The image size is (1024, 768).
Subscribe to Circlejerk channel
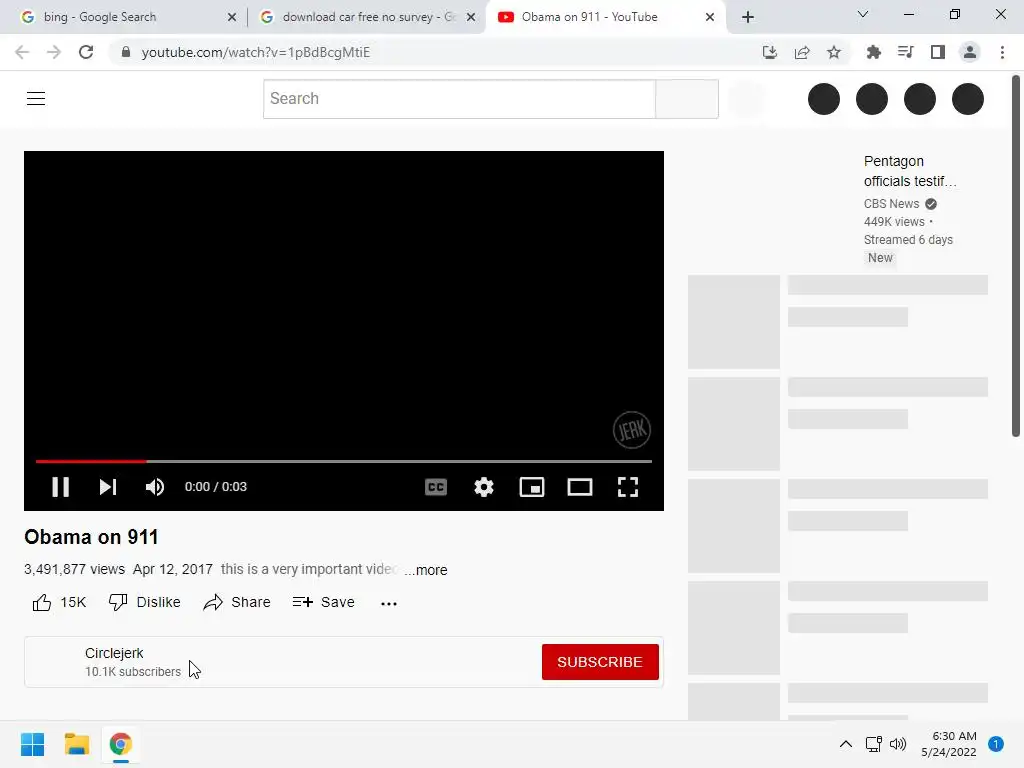(x=600, y=662)
